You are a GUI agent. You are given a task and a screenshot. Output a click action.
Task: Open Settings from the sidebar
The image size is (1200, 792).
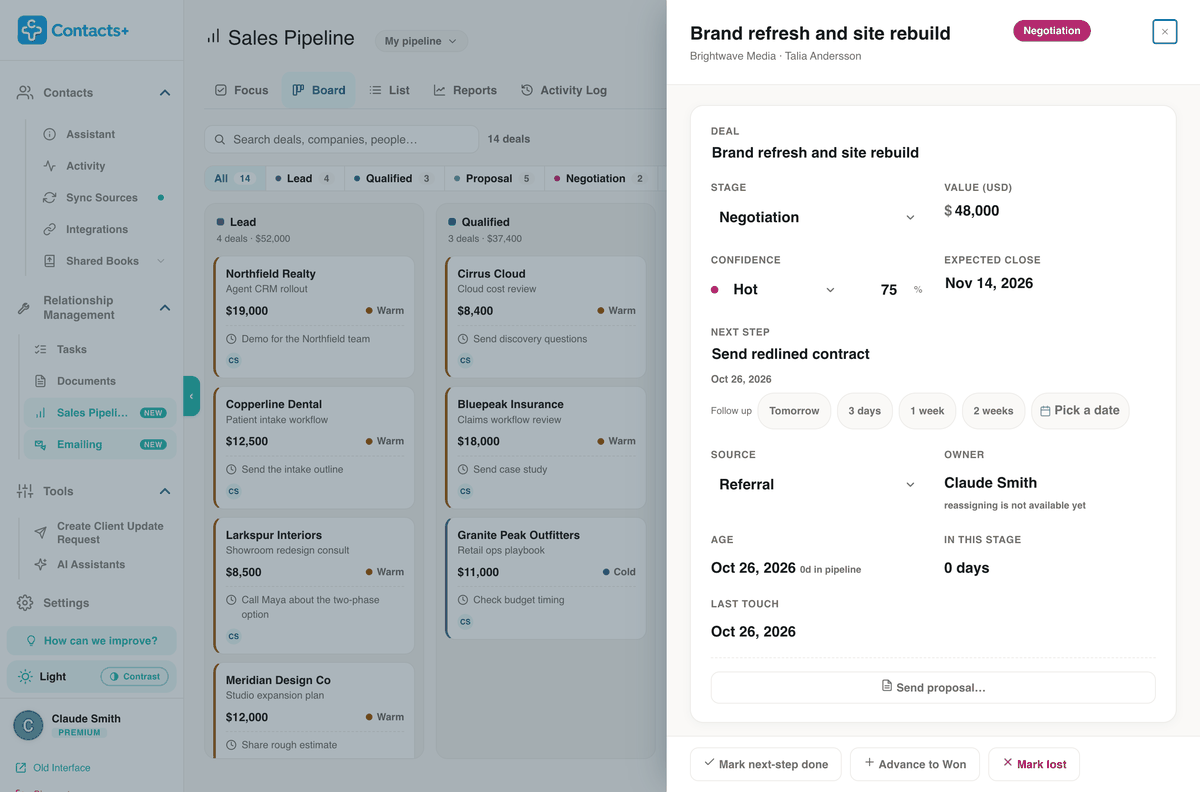pos(66,603)
